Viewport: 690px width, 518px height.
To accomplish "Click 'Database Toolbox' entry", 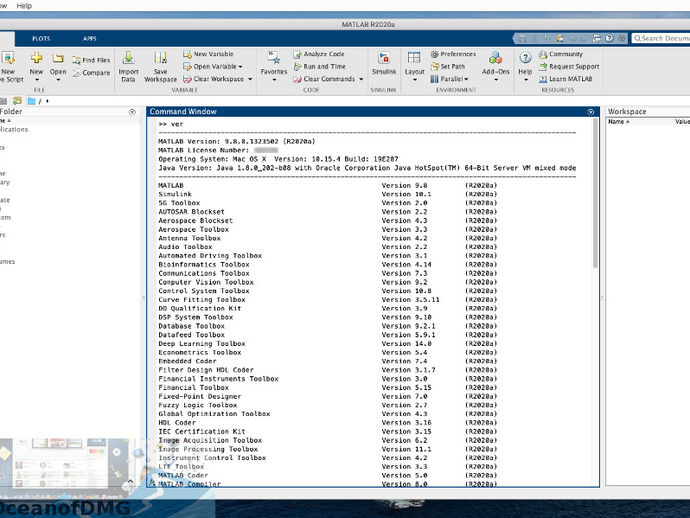I will click(191, 326).
